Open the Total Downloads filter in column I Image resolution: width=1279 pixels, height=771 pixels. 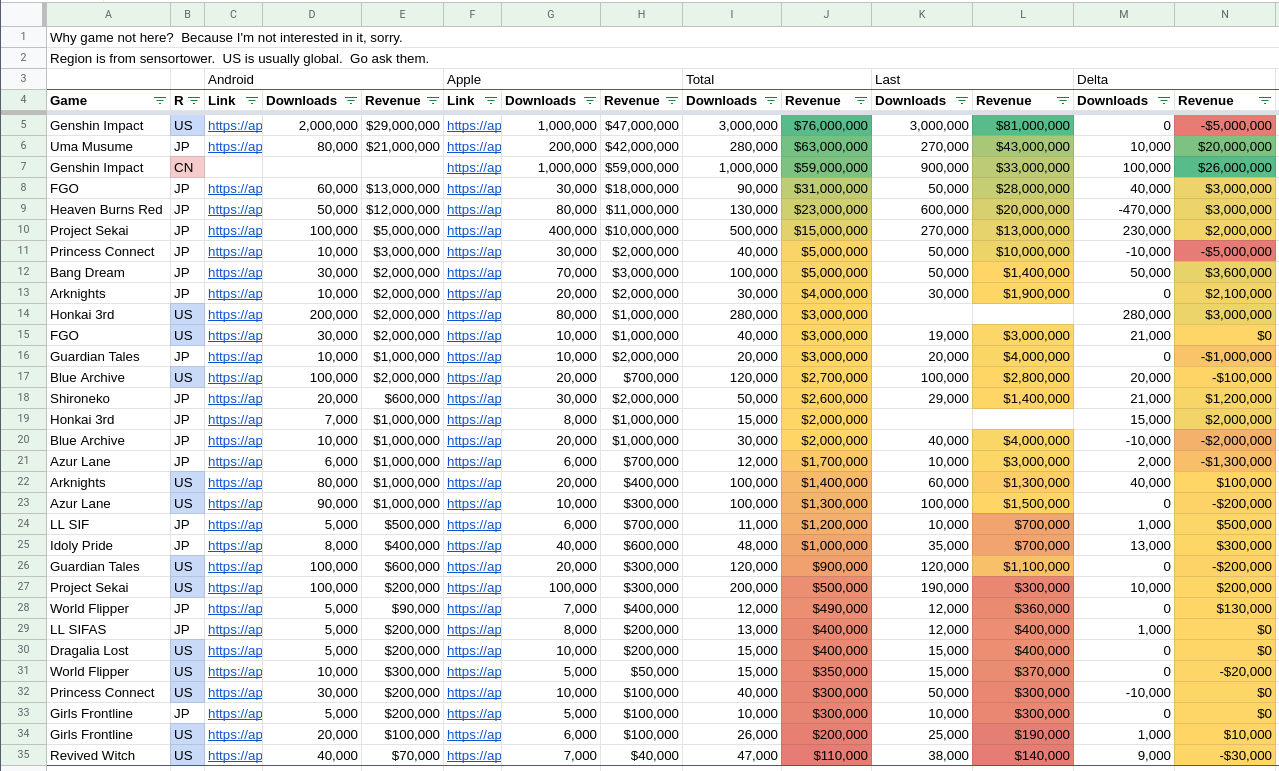coord(771,101)
